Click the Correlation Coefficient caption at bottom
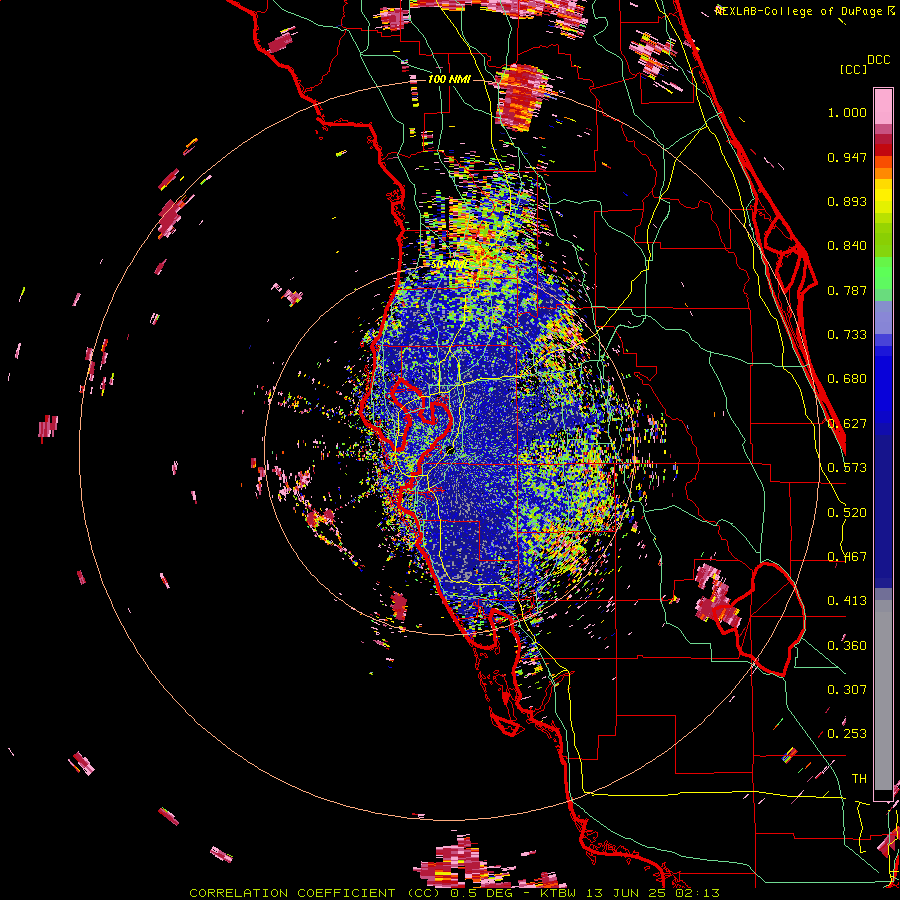 tap(454, 893)
